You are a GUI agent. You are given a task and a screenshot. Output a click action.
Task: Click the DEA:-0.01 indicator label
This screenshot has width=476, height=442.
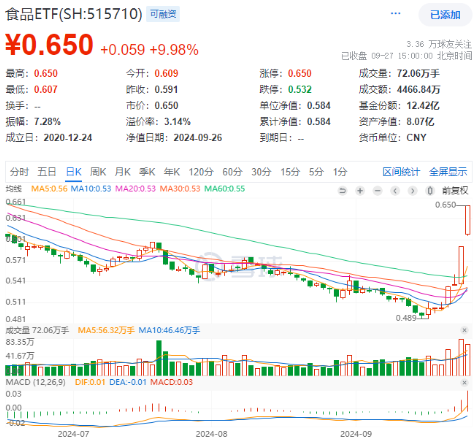(128, 382)
